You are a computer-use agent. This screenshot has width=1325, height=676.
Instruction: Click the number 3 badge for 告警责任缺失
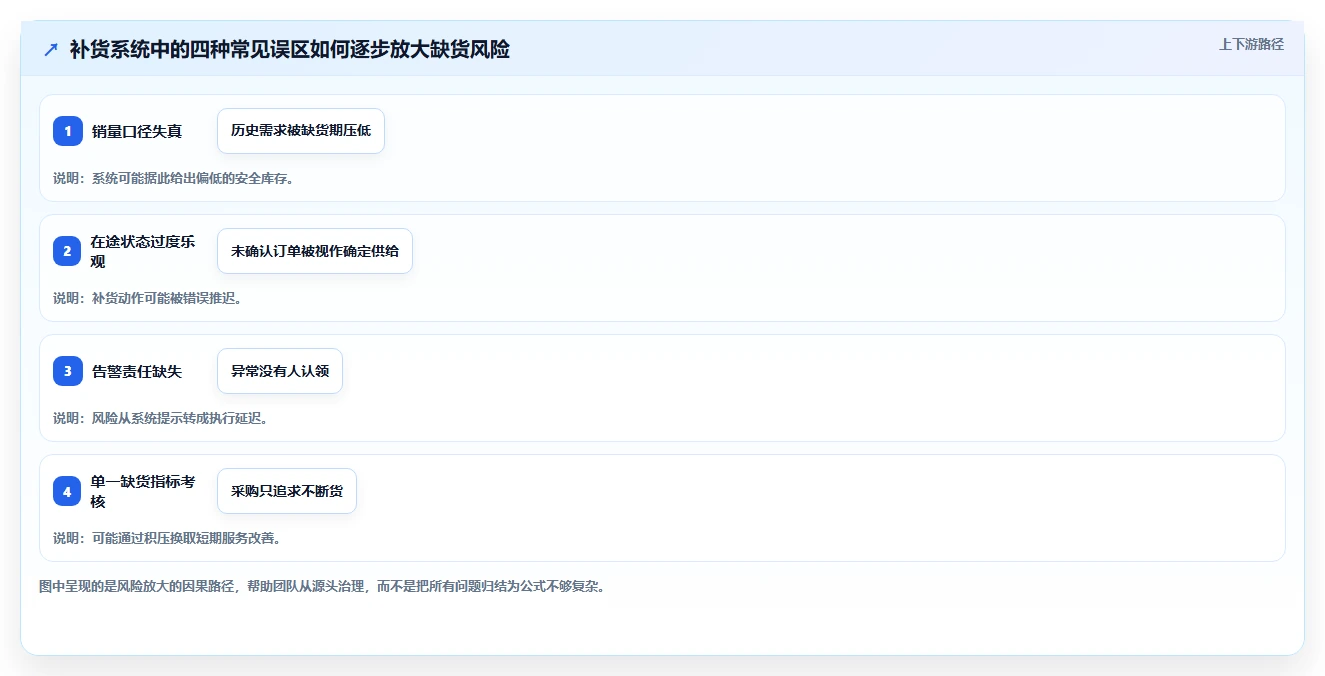click(67, 371)
